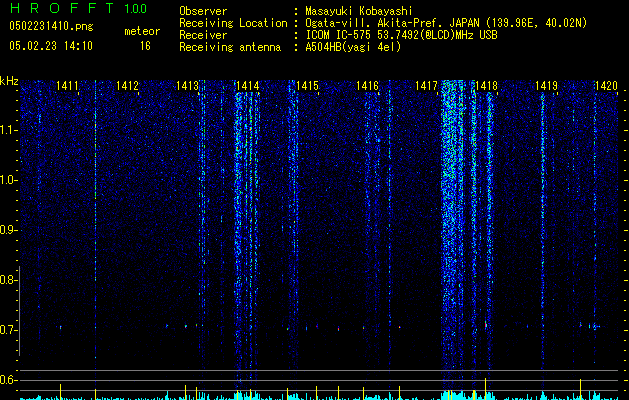Viewport: 629px width, 400px height.
Task: Click the 1418 time marker
Action: click(487, 86)
